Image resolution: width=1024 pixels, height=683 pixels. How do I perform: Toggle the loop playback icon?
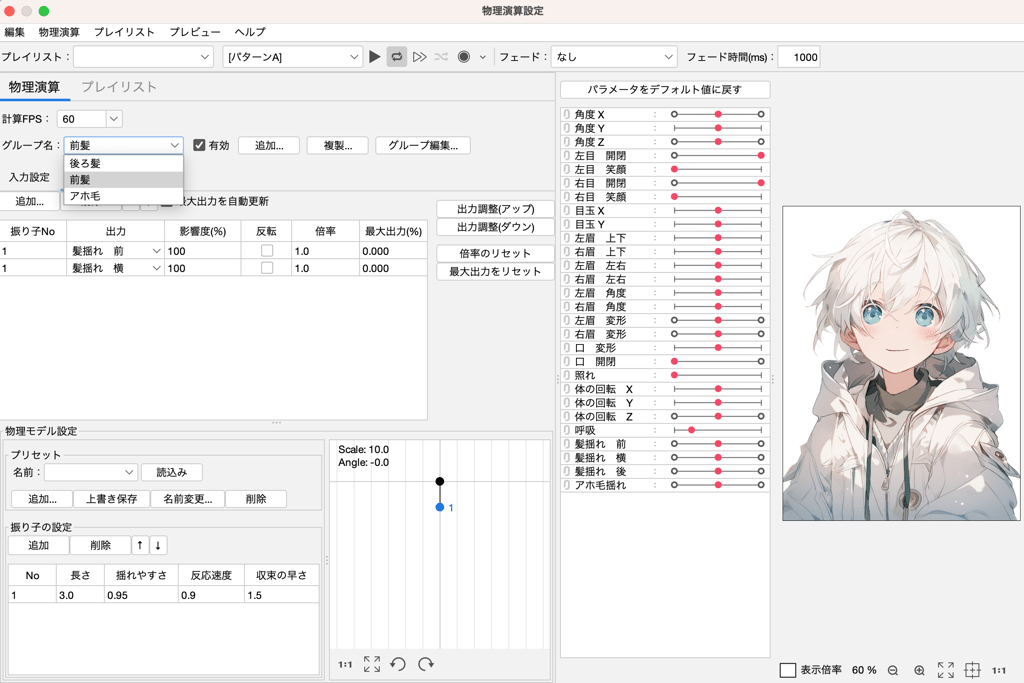[x=397, y=56]
